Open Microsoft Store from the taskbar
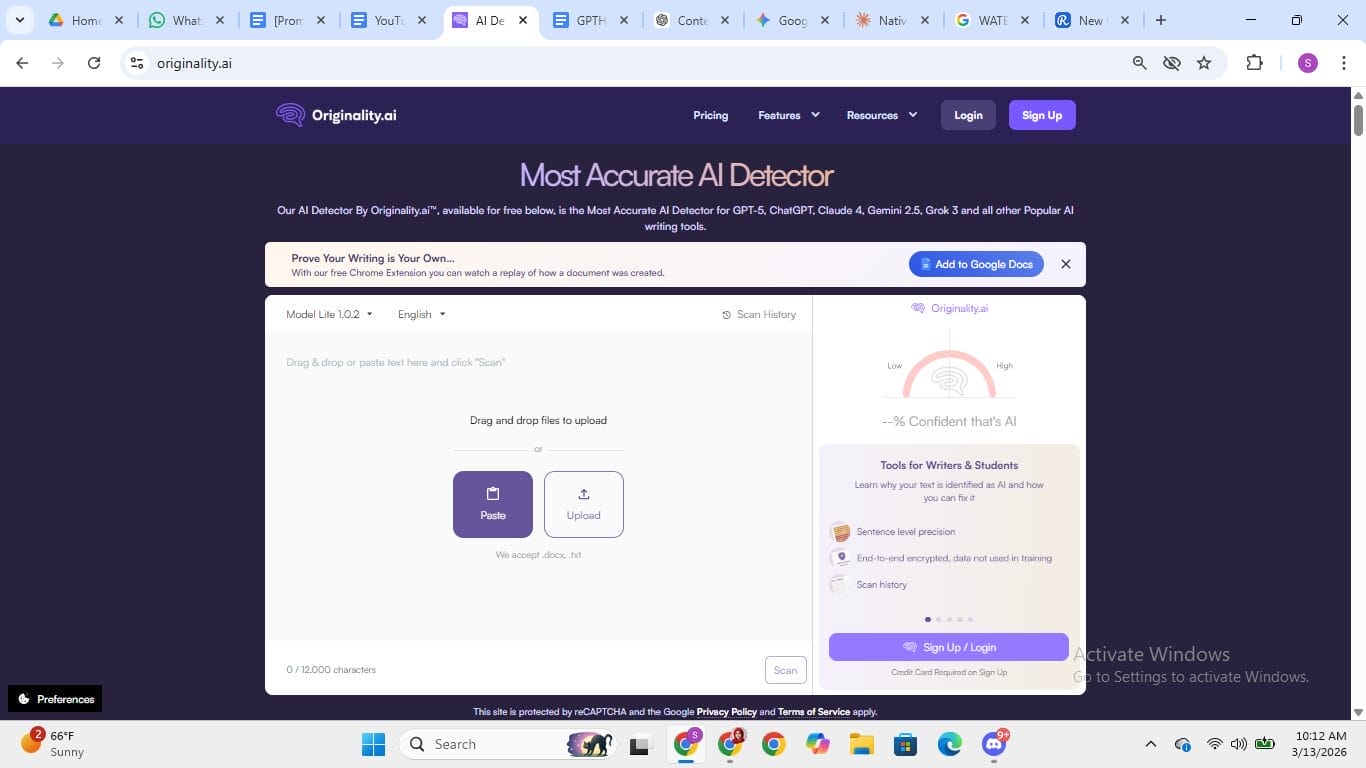This screenshot has height=768, width=1366. (x=906, y=744)
